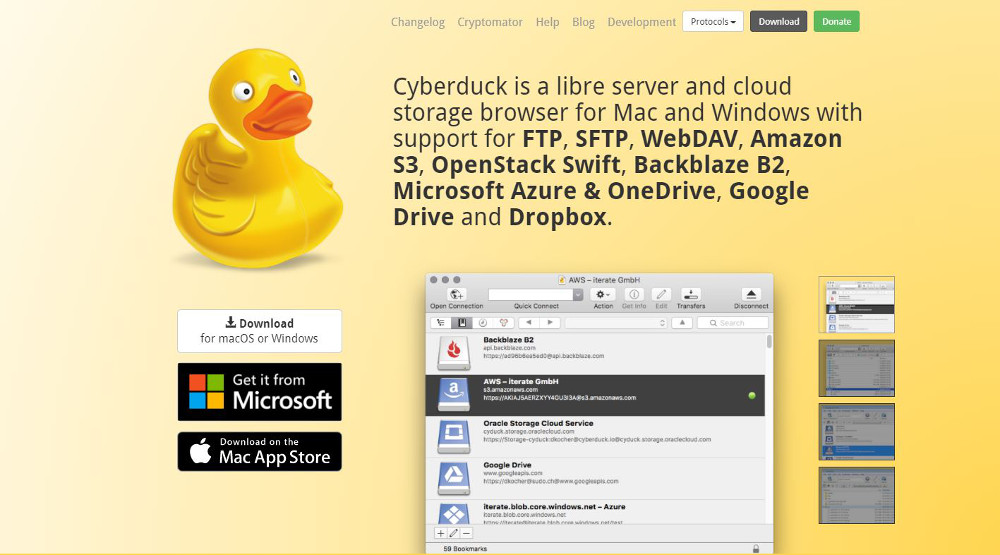This screenshot has height=555, width=1000.
Task: Select the third screenshot thumbnail
Action: click(857, 431)
